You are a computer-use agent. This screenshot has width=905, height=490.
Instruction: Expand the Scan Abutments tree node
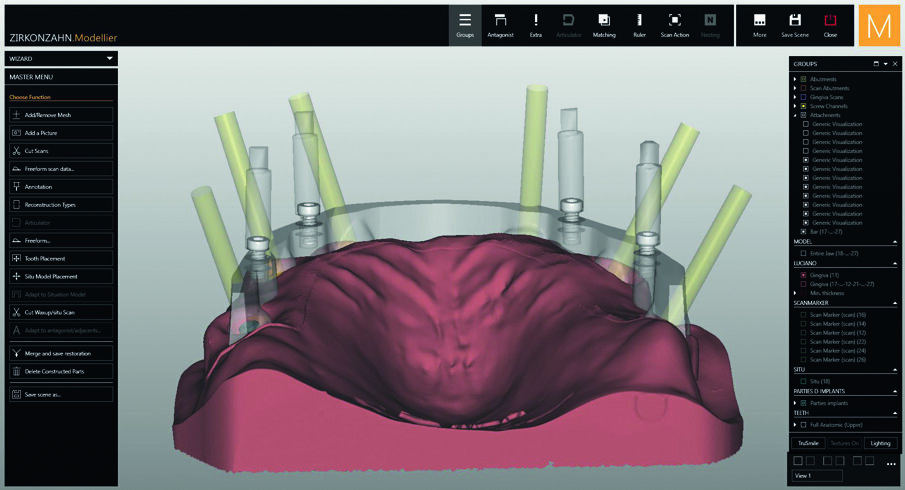click(x=795, y=88)
